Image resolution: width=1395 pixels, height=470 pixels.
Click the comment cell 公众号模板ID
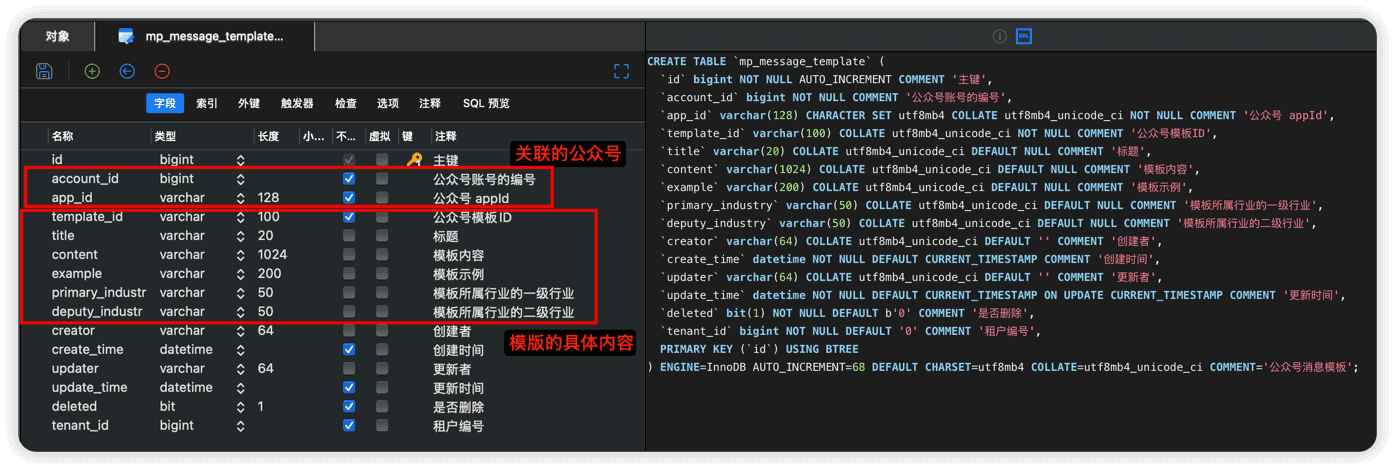click(472, 217)
